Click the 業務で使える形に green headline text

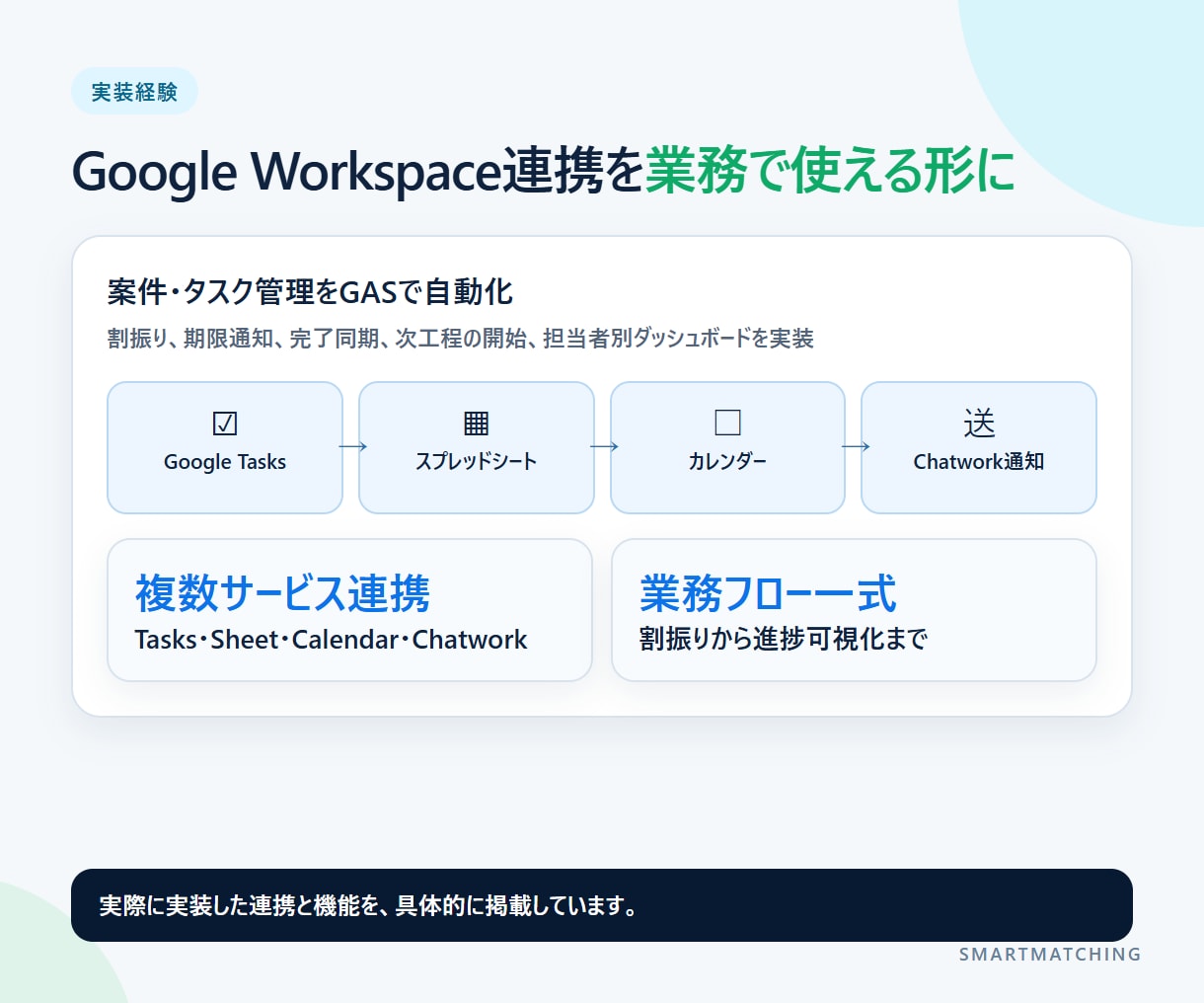coord(830,171)
